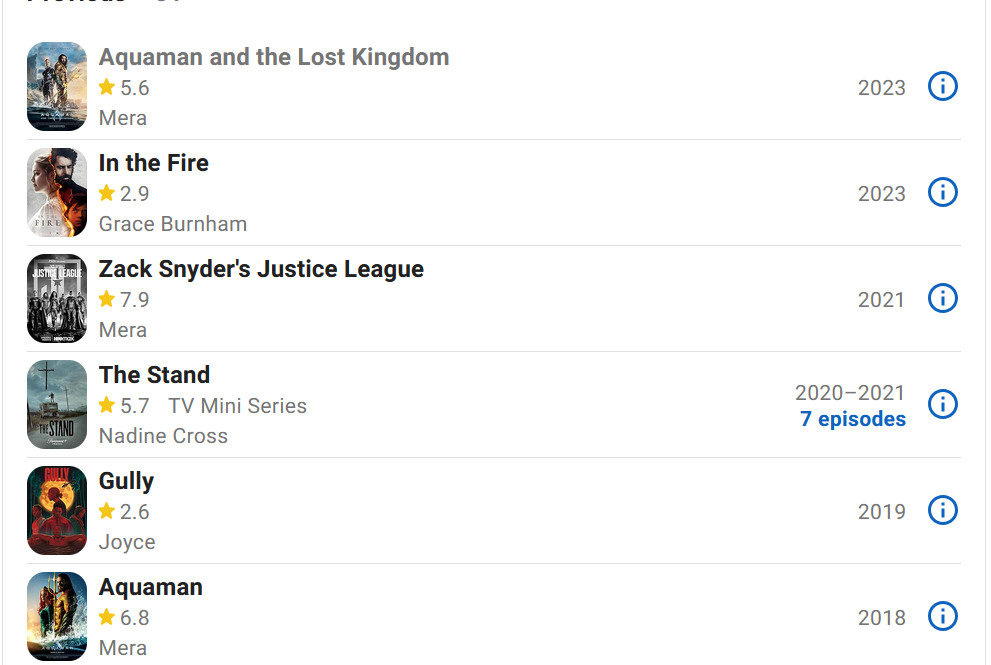Open Zack Snyder's Justice League title link

tap(261, 269)
